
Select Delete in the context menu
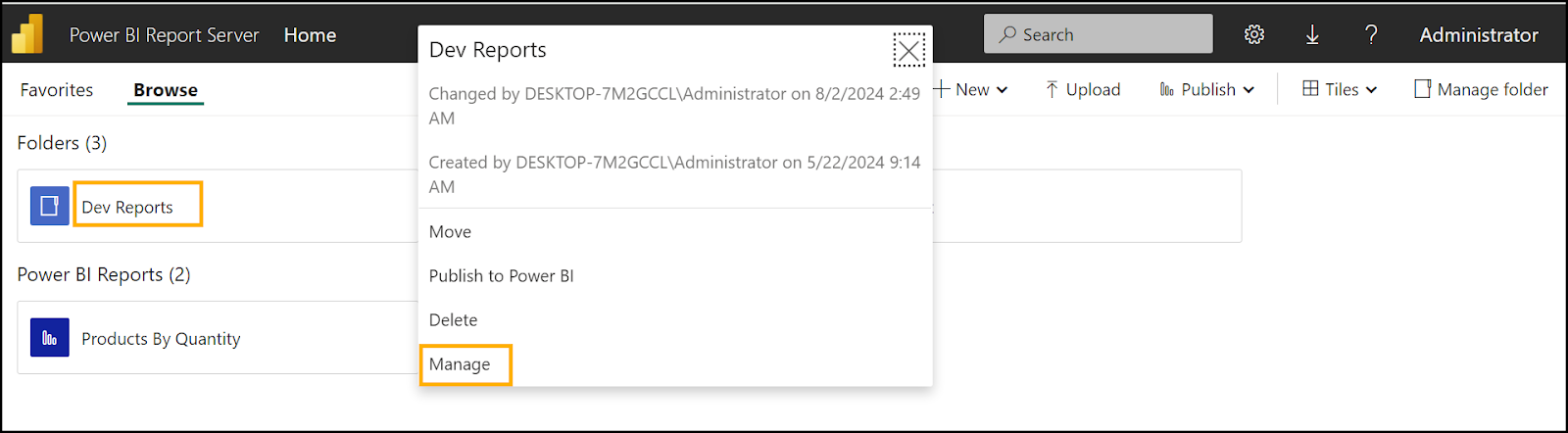(x=454, y=320)
